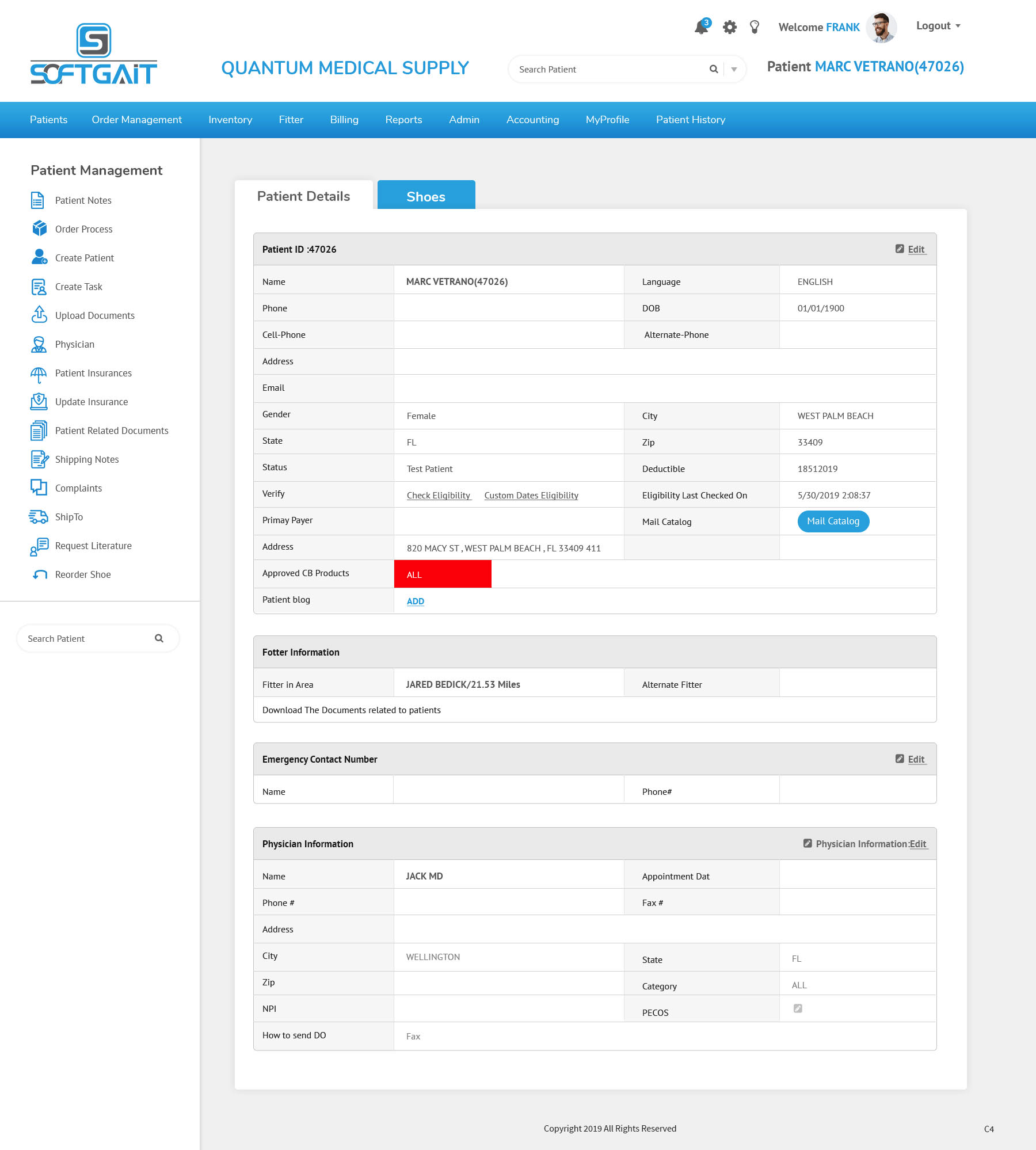Image resolution: width=1036 pixels, height=1150 pixels.
Task: Click Edit link in Patient ID header
Action: tap(917, 249)
